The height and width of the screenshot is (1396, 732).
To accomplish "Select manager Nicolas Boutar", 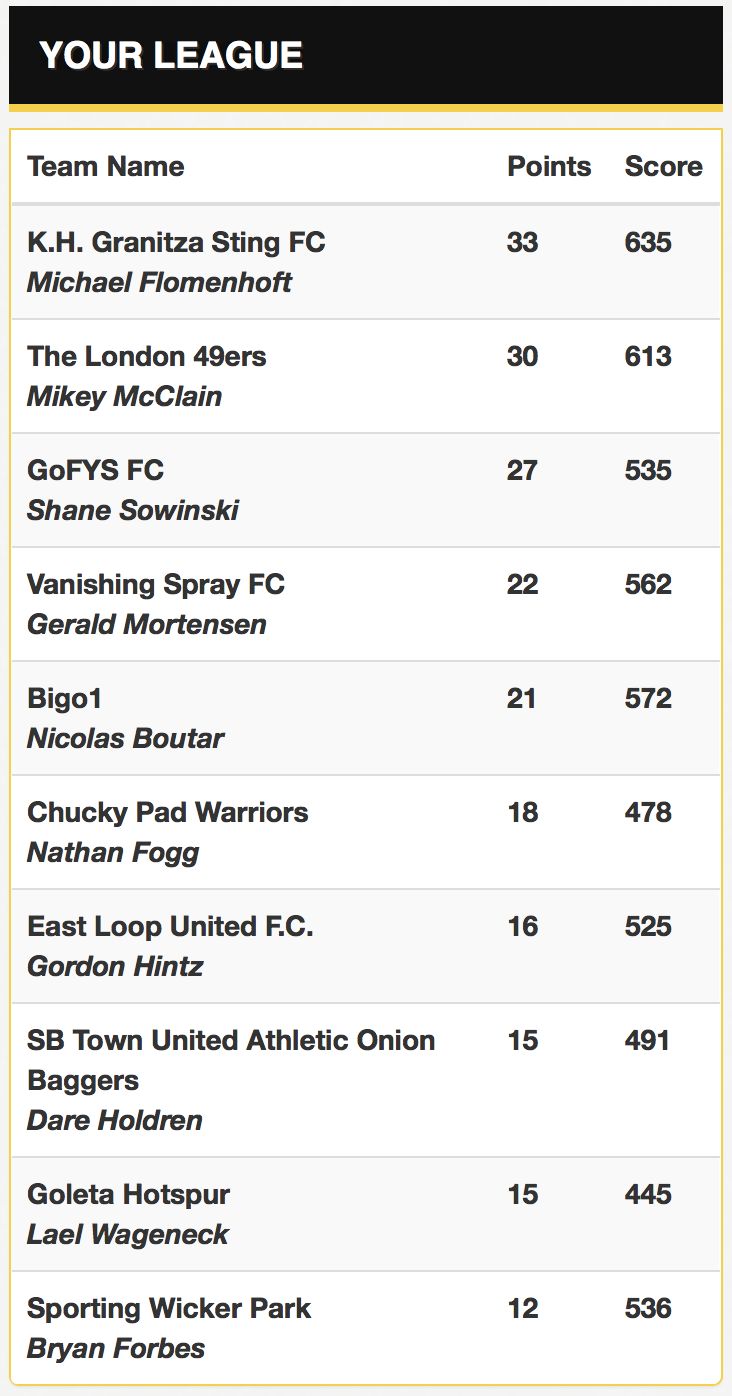I will point(125,738).
